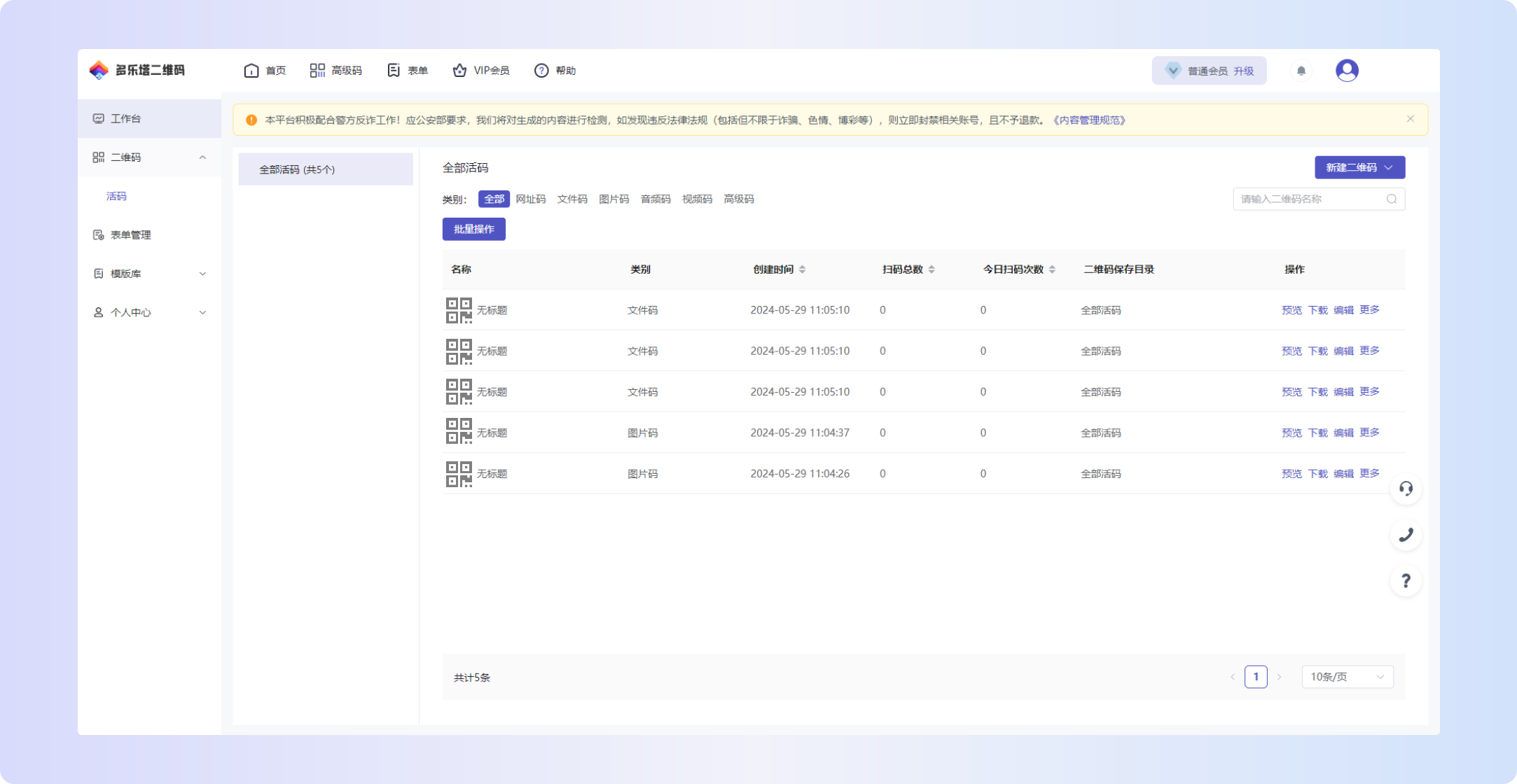
Task: Sort by 扫码总数 column arrows
Action: click(931, 269)
